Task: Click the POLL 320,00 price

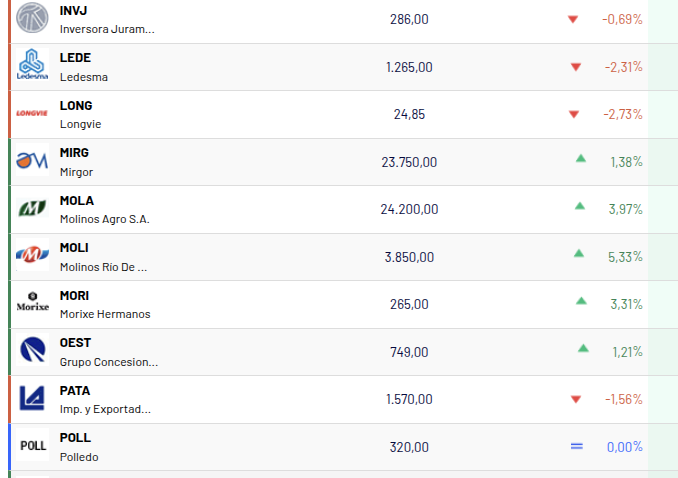Action: coord(409,447)
